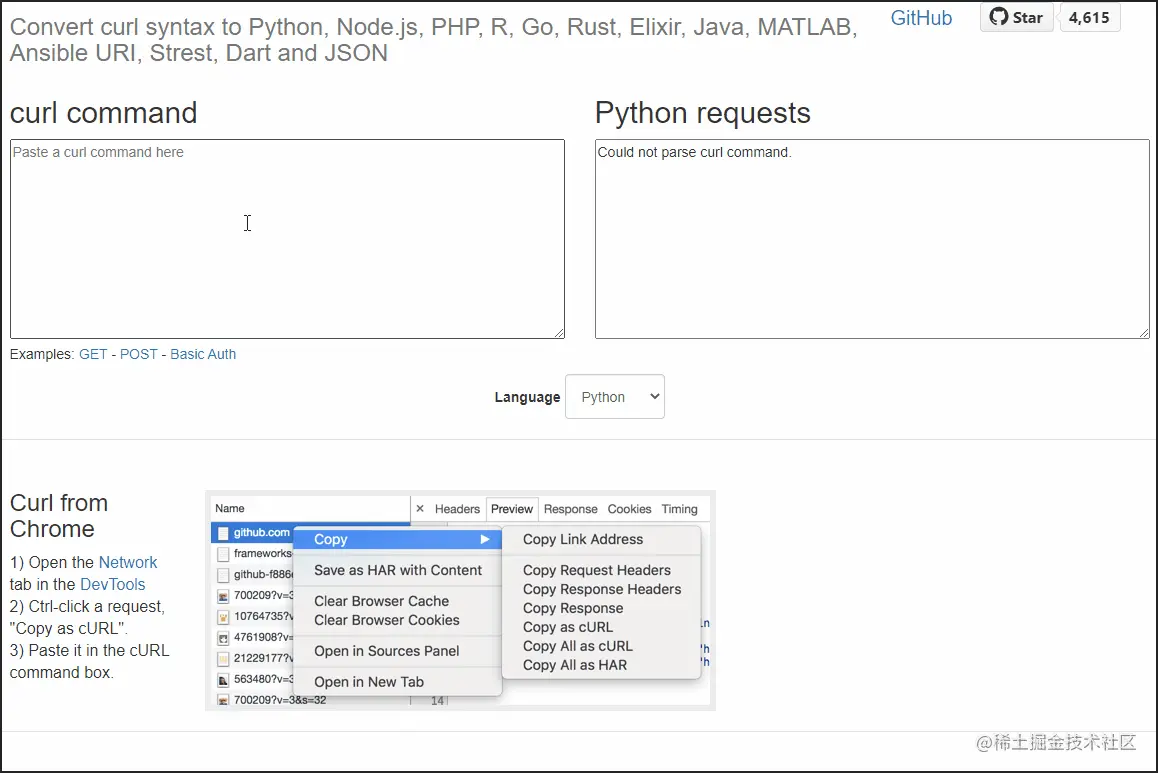
Task: Open the GitHub link in header
Action: (x=921, y=18)
